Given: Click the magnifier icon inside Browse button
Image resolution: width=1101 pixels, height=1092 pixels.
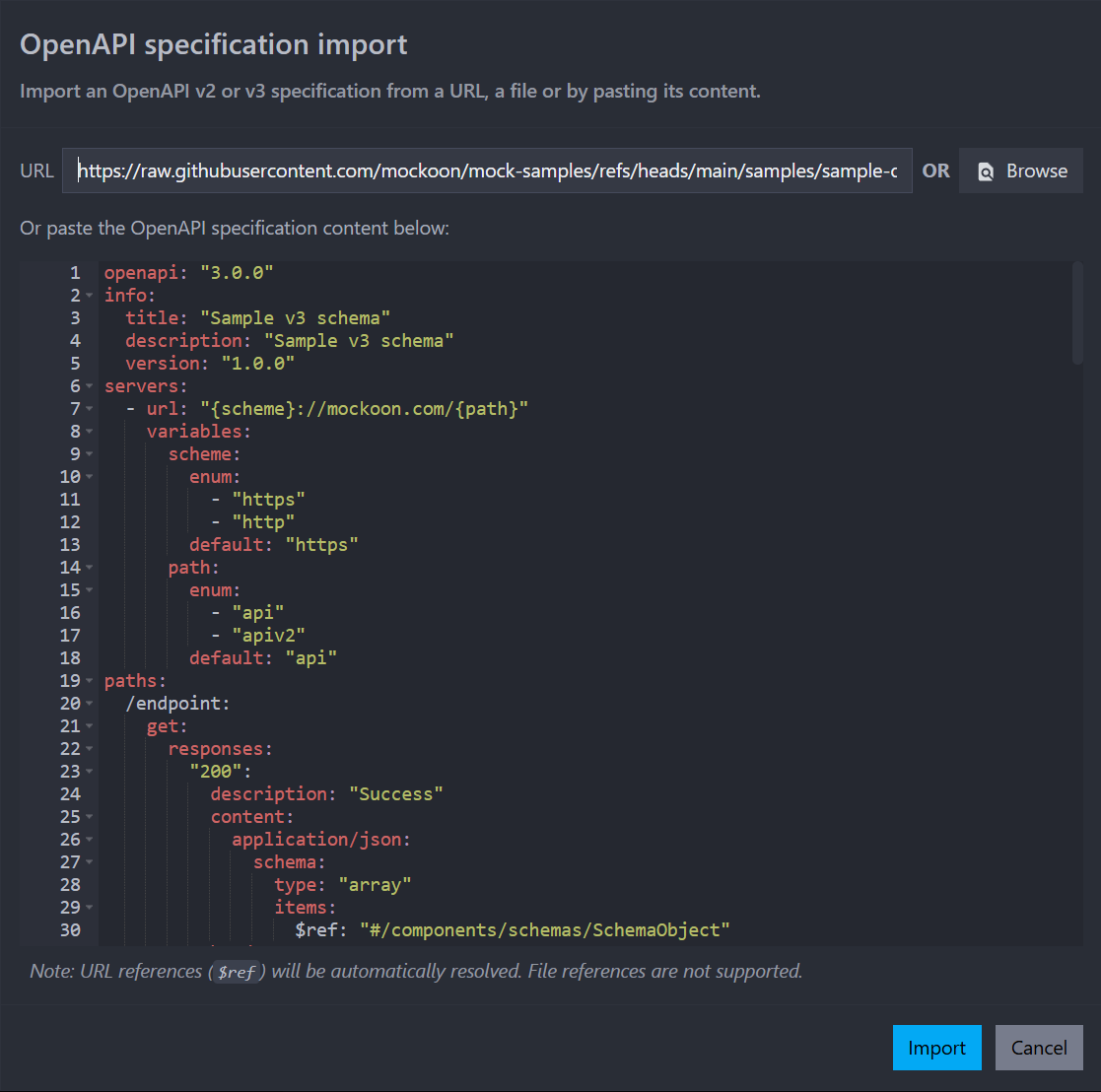Looking at the screenshot, I should [x=986, y=171].
